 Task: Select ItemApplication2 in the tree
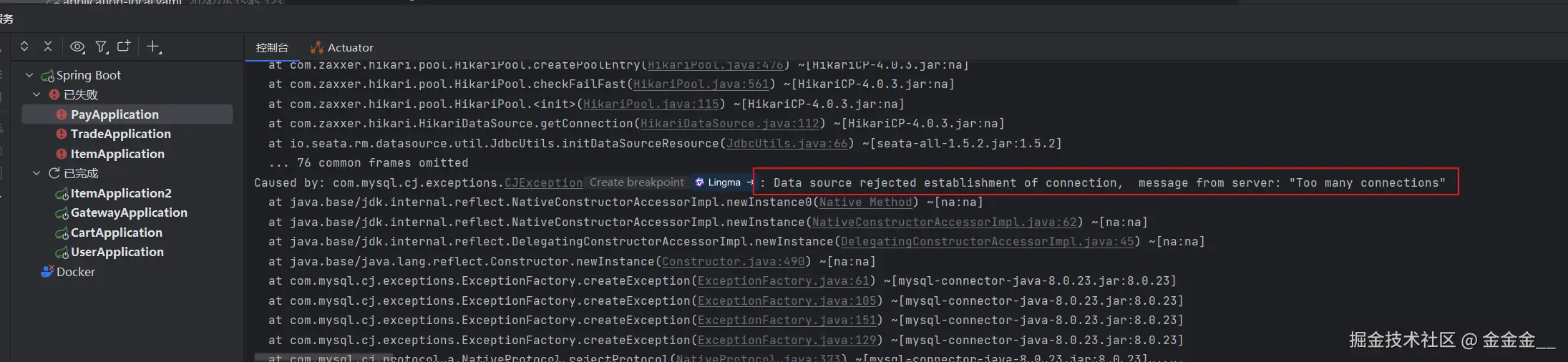[121, 193]
